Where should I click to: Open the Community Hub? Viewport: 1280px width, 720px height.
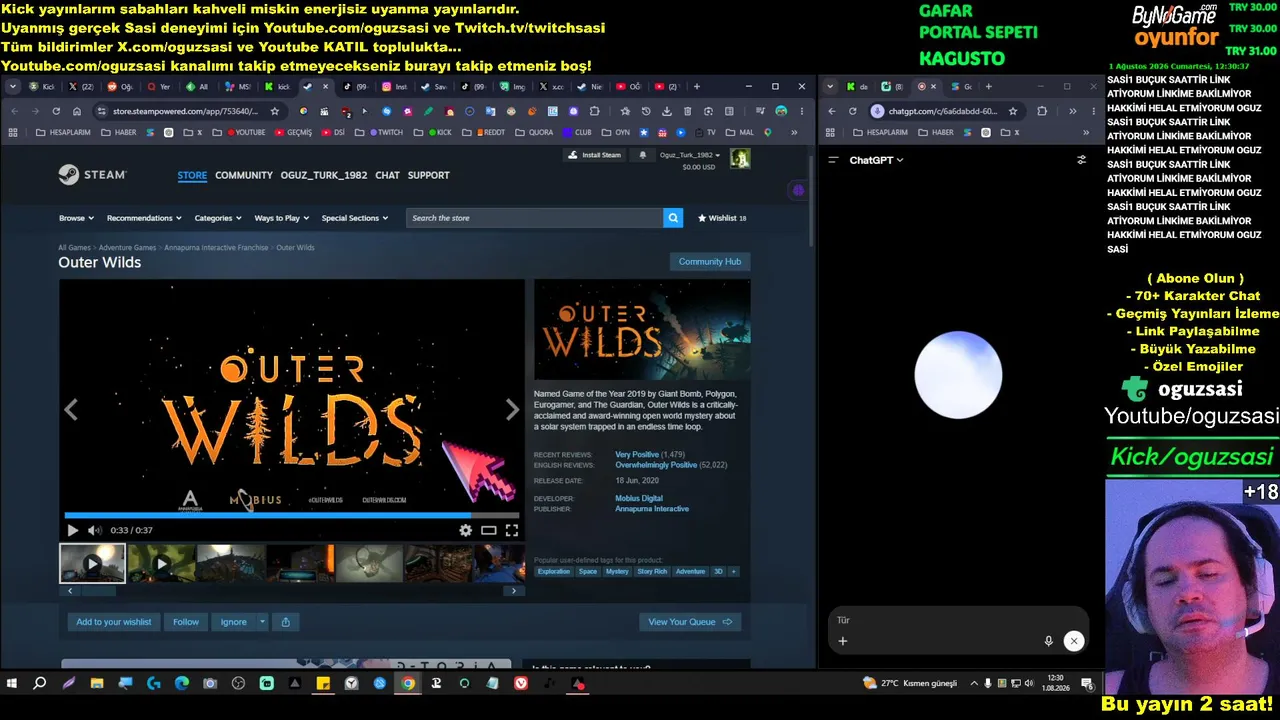(710, 262)
